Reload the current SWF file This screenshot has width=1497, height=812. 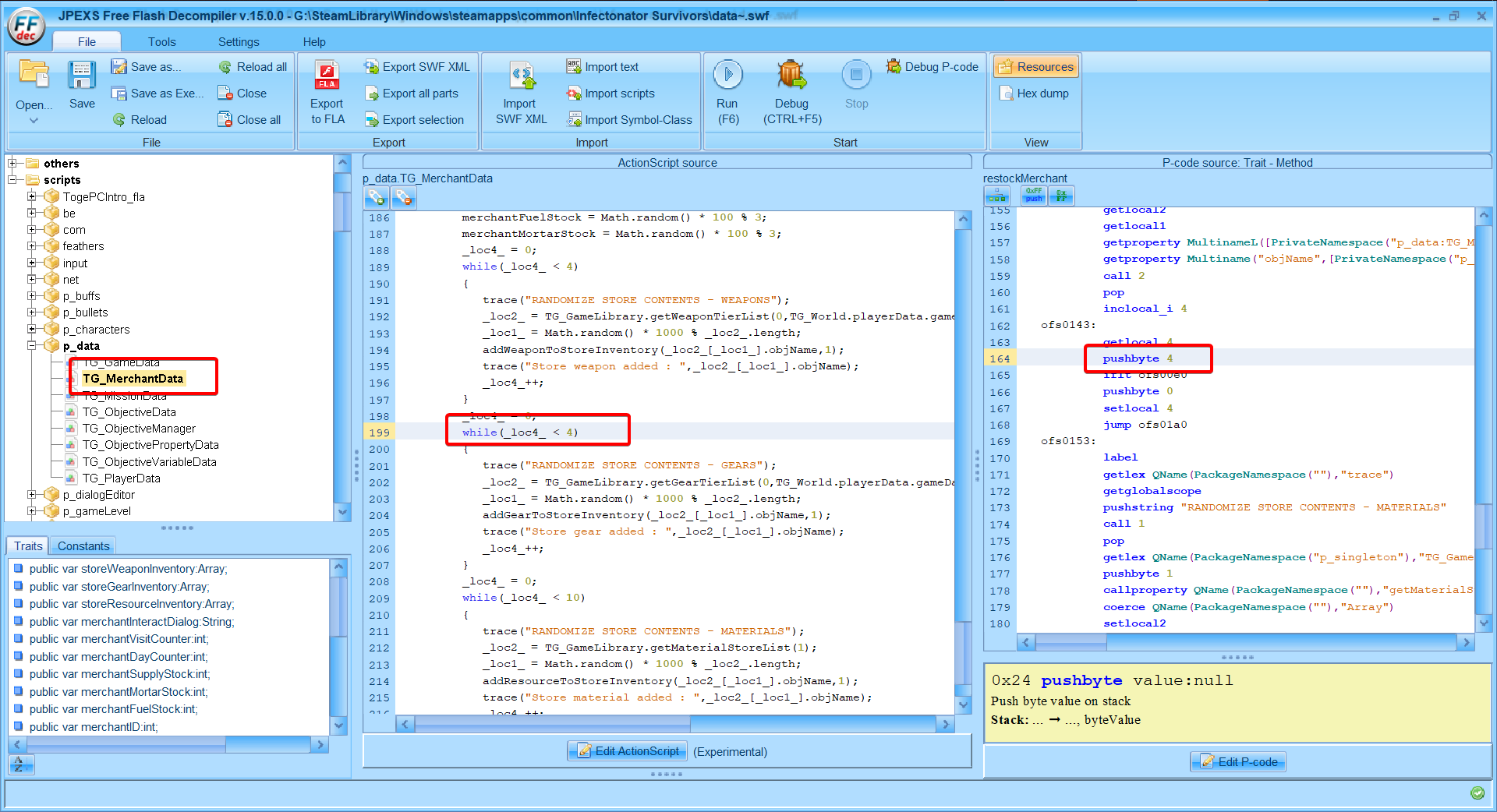(140, 120)
